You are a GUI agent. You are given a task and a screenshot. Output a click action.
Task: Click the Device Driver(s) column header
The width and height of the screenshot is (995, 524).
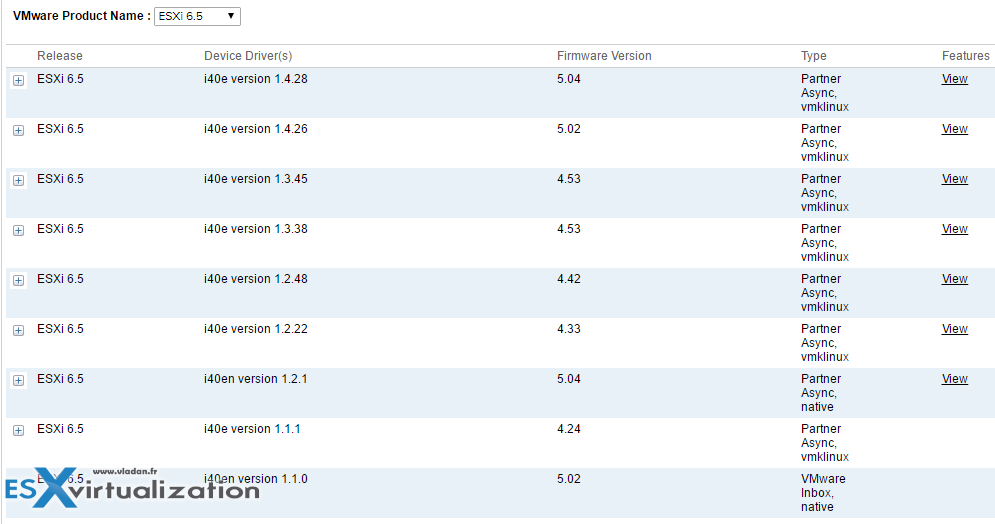click(x=248, y=56)
